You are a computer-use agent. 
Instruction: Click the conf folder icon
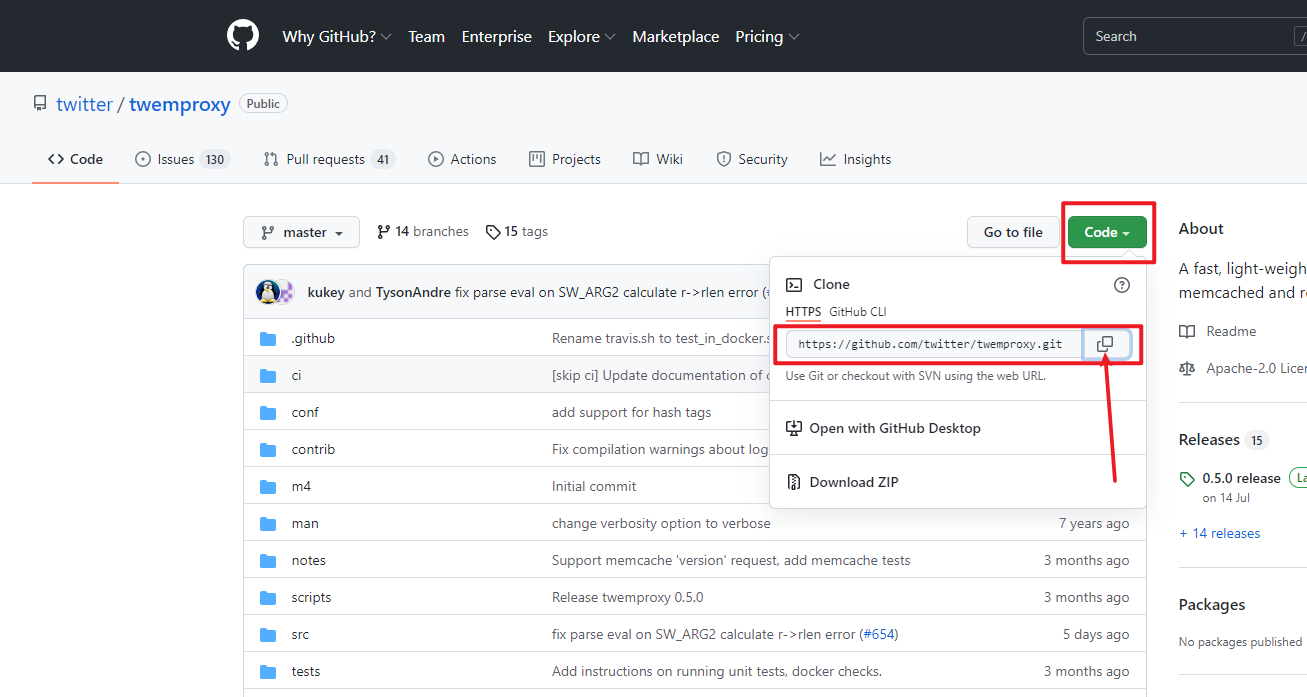tap(268, 413)
